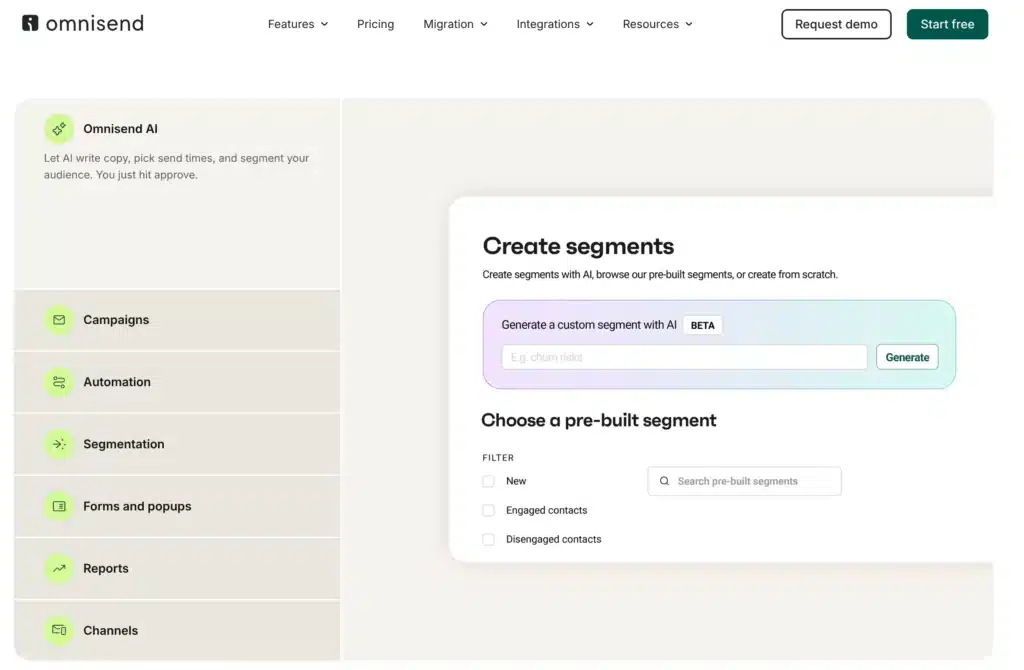Select the Reports tab label
This screenshot has height=670, width=1024.
[106, 568]
